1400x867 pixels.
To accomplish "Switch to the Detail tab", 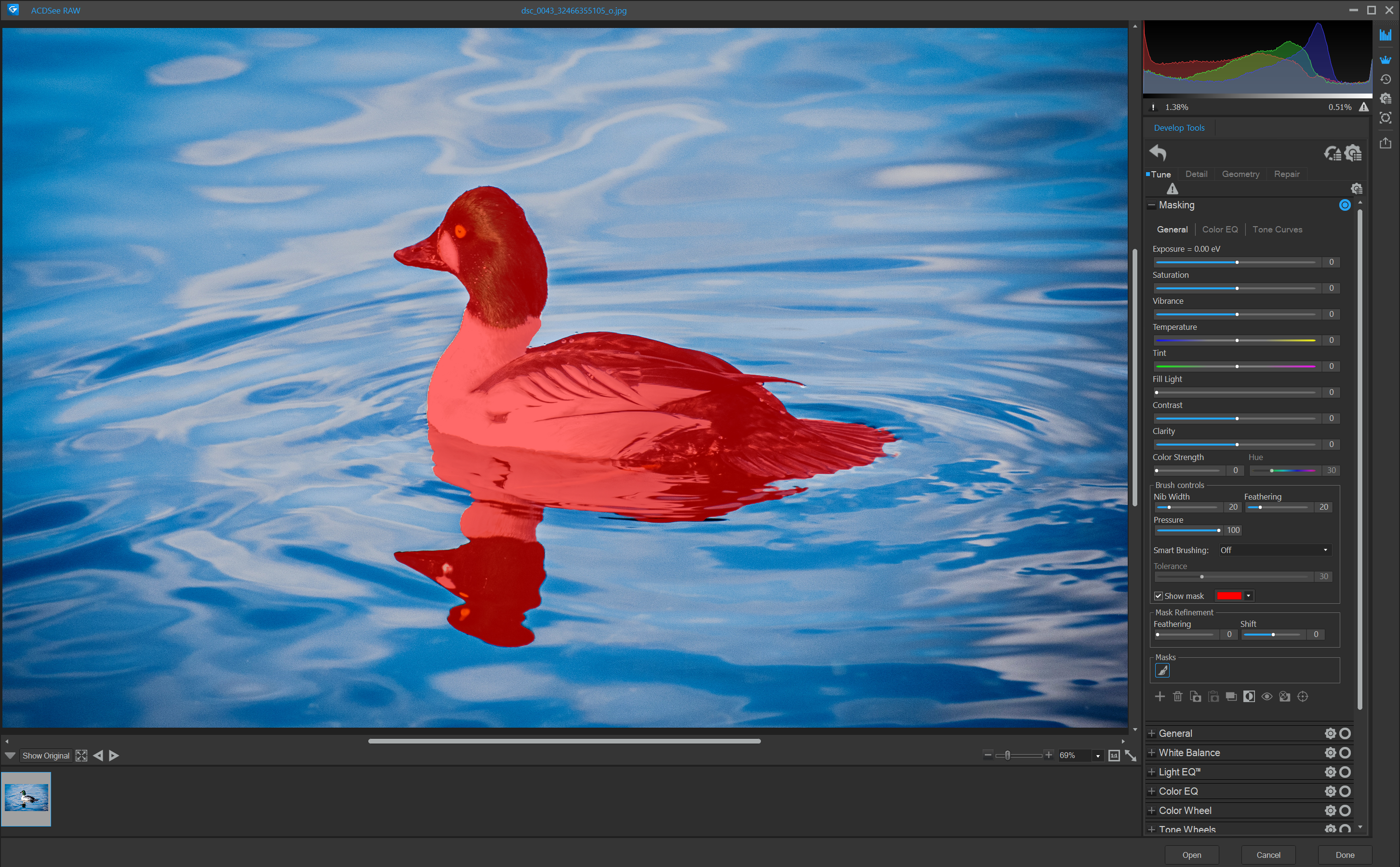I will [x=1197, y=174].
